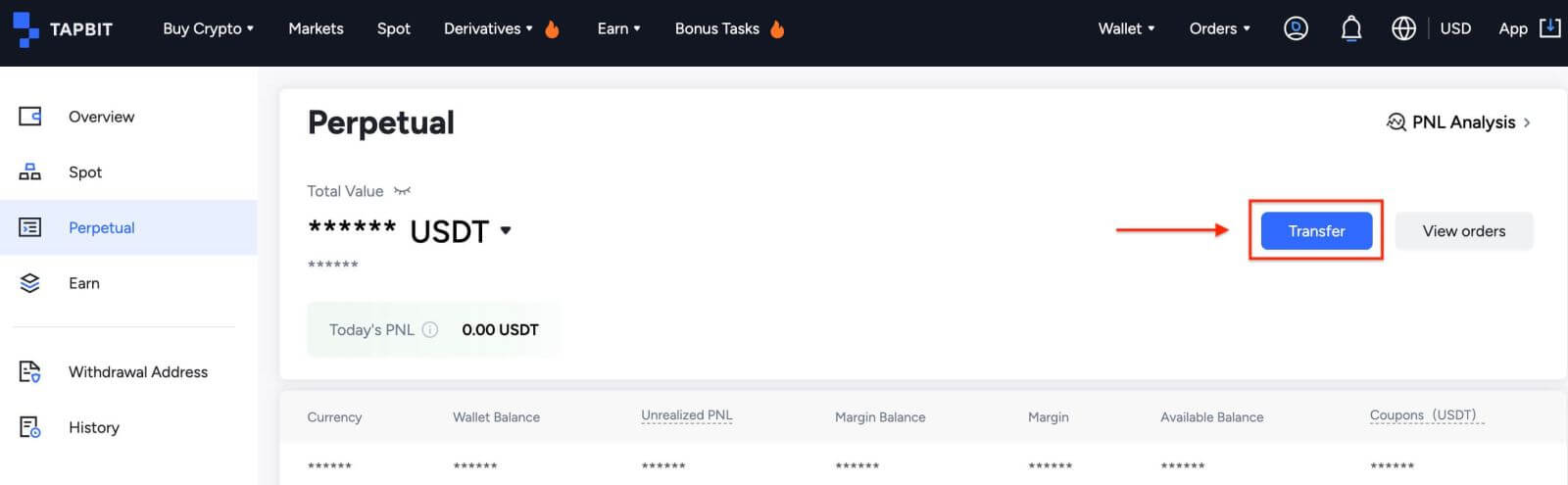Image resolution: width=1568 pixels, height=485 pixels.
Task: Open Withdrawal Address in sidebar
Action: (138, 372)
